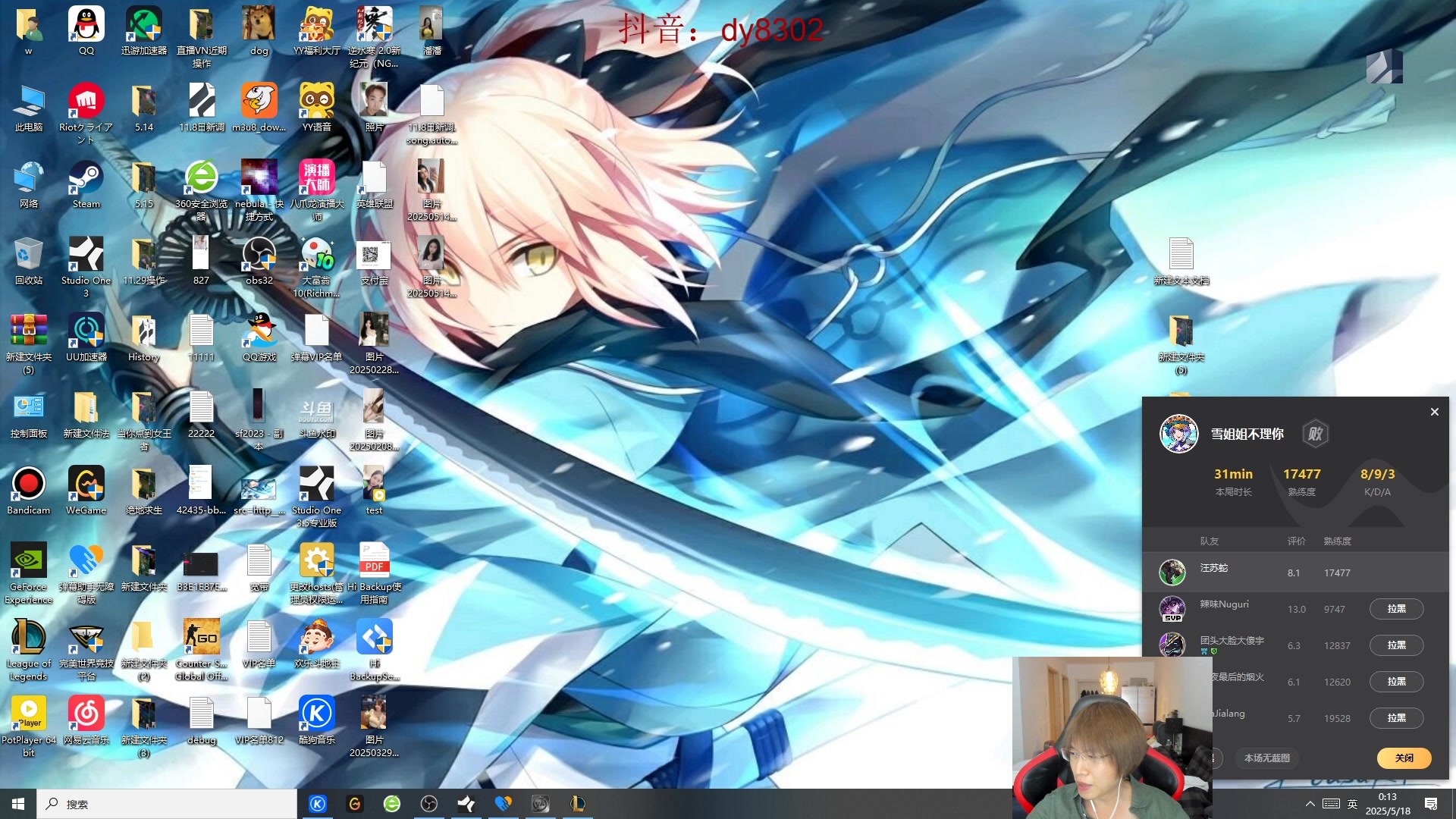Click the 雪姐姐不理你 player avatar

click(1178, 434)
